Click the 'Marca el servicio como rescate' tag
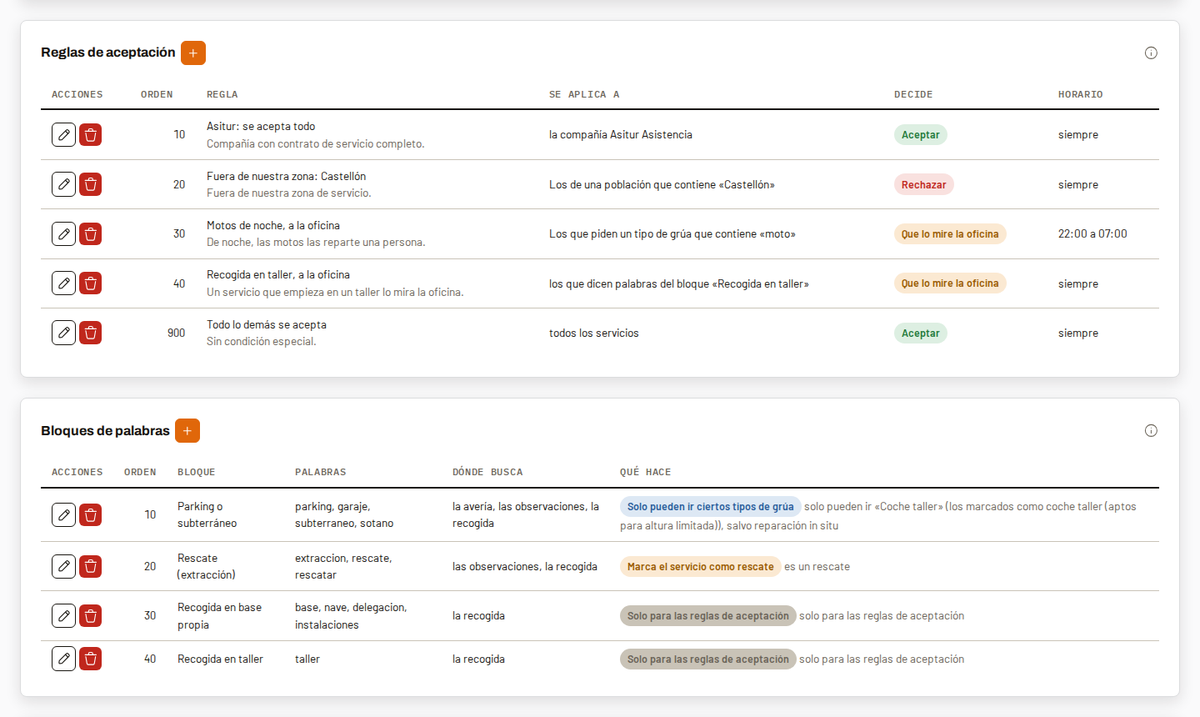The image size is (1200, 717). [x=700, y=567]
